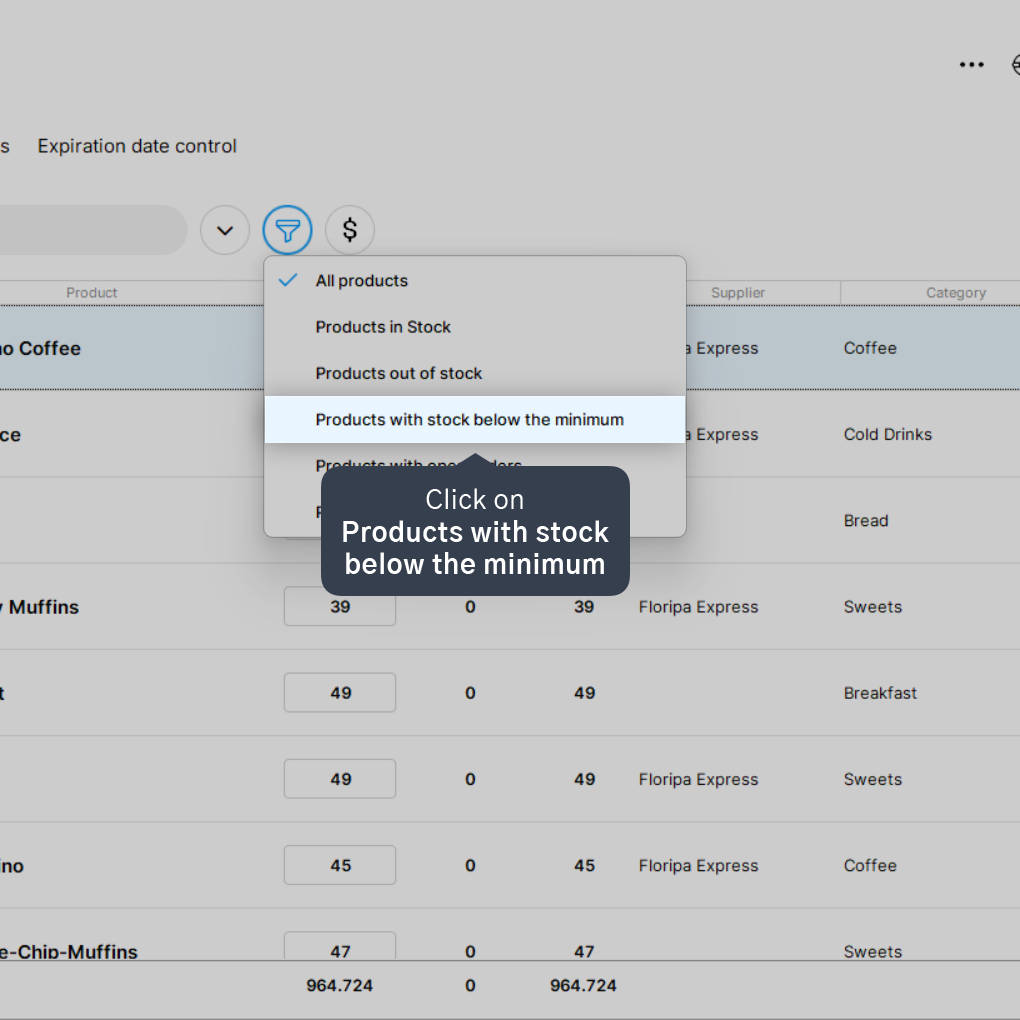This screenshot has height=1020, width=1020.
Task: Edit stock quantity 39 for Muffins row
Action: coord(340,606)
